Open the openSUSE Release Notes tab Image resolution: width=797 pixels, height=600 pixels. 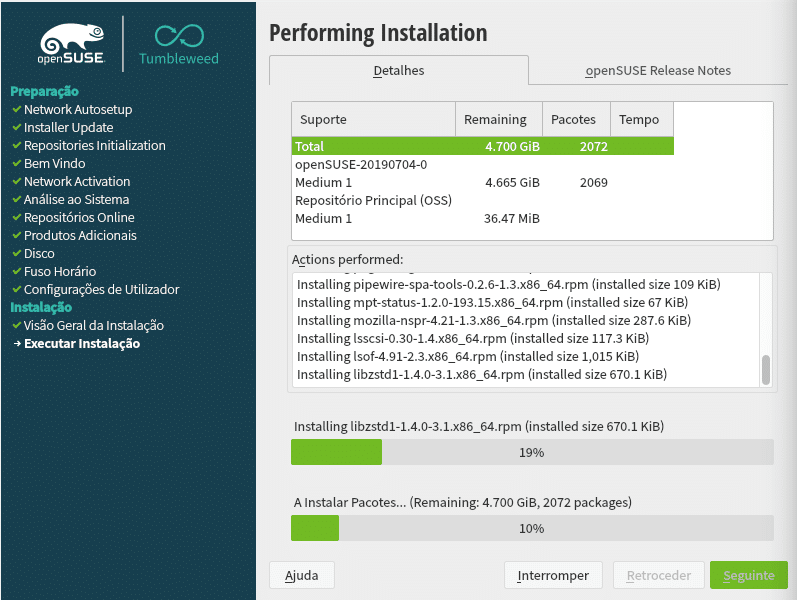pos(658,70)
